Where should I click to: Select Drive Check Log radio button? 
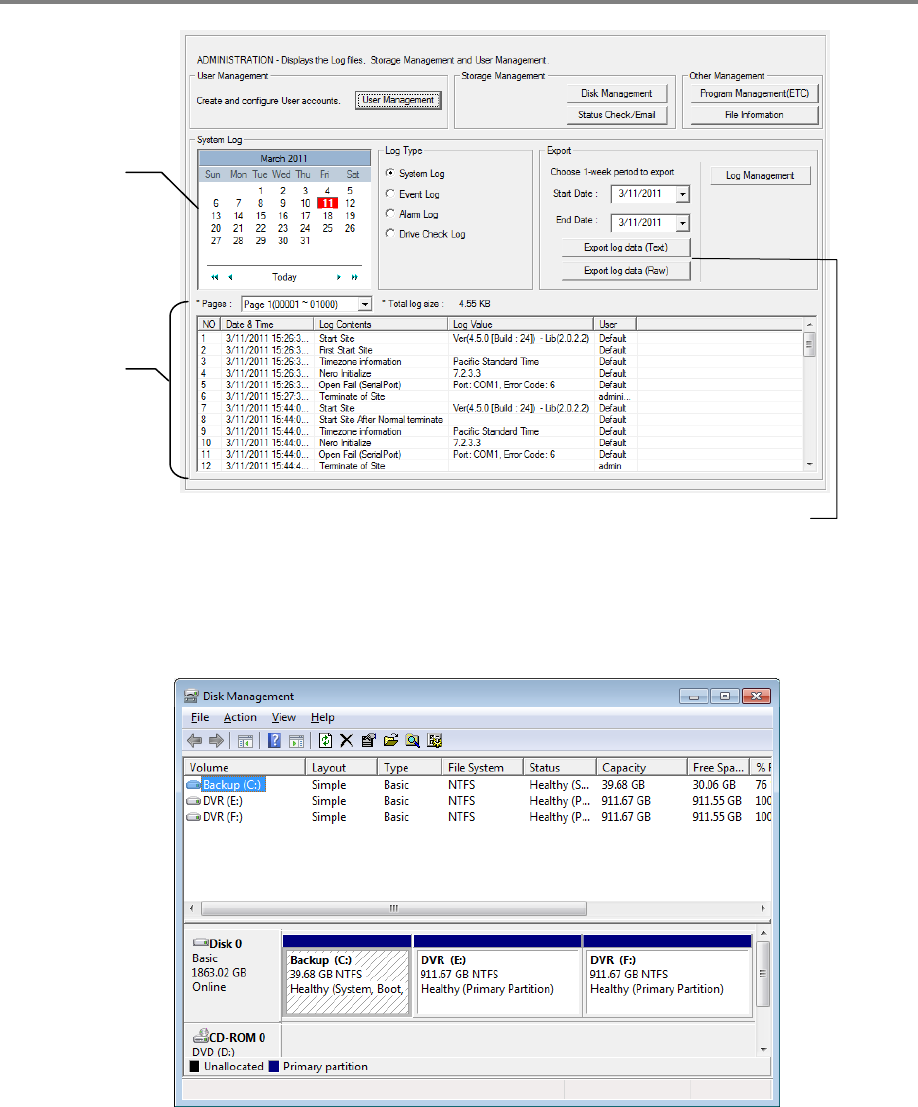pyautogui.click(x=391, y=234)
